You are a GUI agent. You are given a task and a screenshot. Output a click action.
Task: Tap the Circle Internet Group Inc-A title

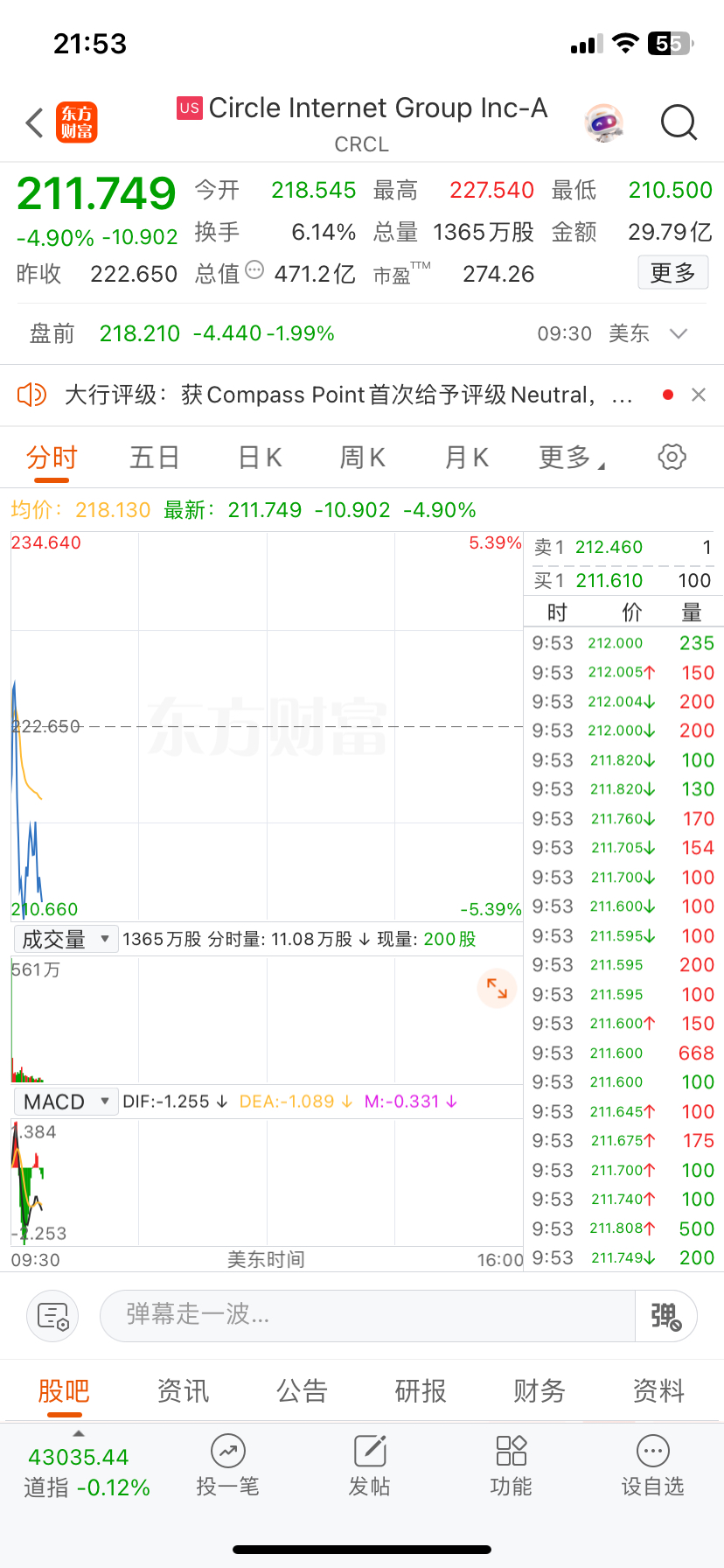point(378,108)
